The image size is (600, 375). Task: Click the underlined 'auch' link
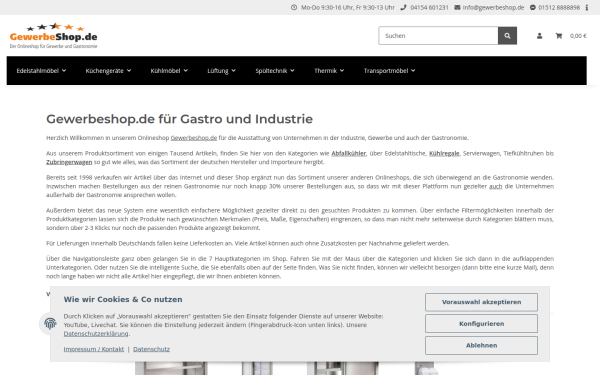(x=496, y=186)
